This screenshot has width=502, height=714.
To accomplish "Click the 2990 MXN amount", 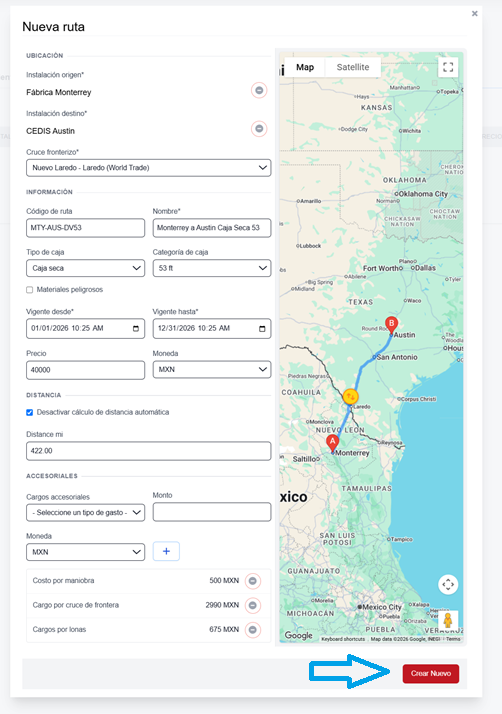I will 222,605.
